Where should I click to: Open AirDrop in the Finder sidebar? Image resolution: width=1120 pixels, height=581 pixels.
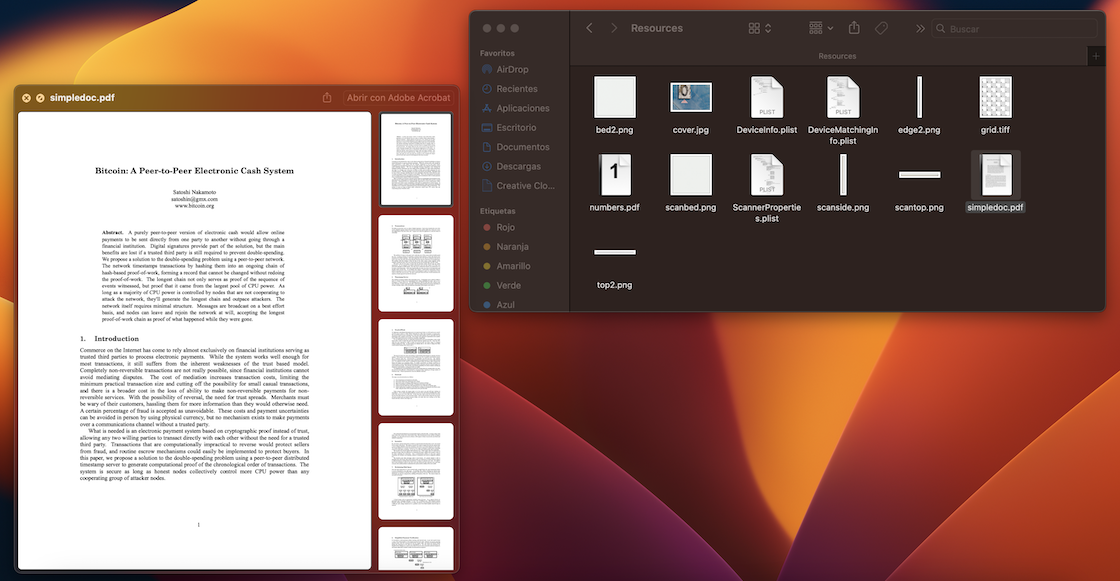coord(512,70)
